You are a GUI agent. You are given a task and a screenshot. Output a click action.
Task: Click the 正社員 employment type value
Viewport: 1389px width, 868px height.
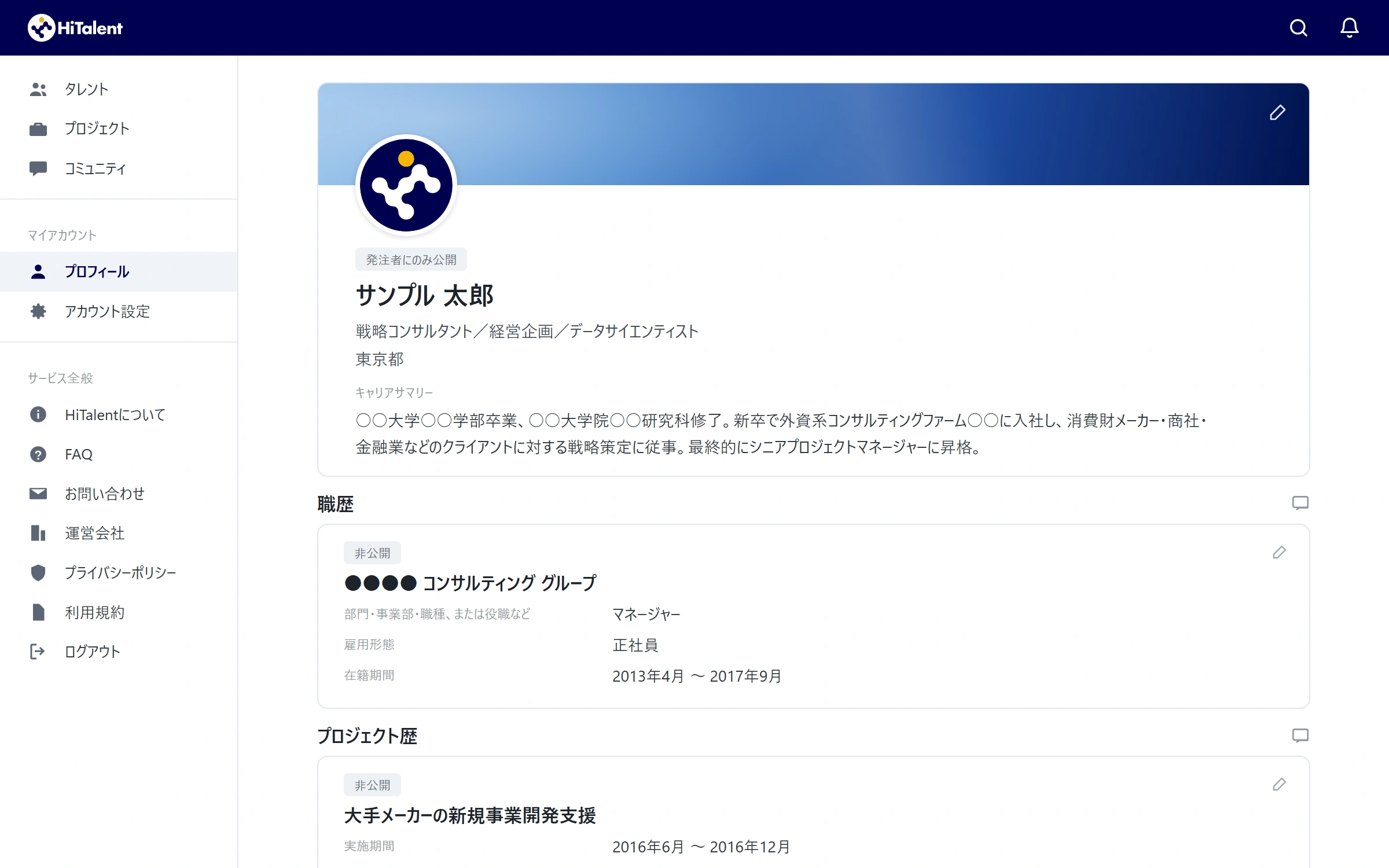click(x=635, y=645)
